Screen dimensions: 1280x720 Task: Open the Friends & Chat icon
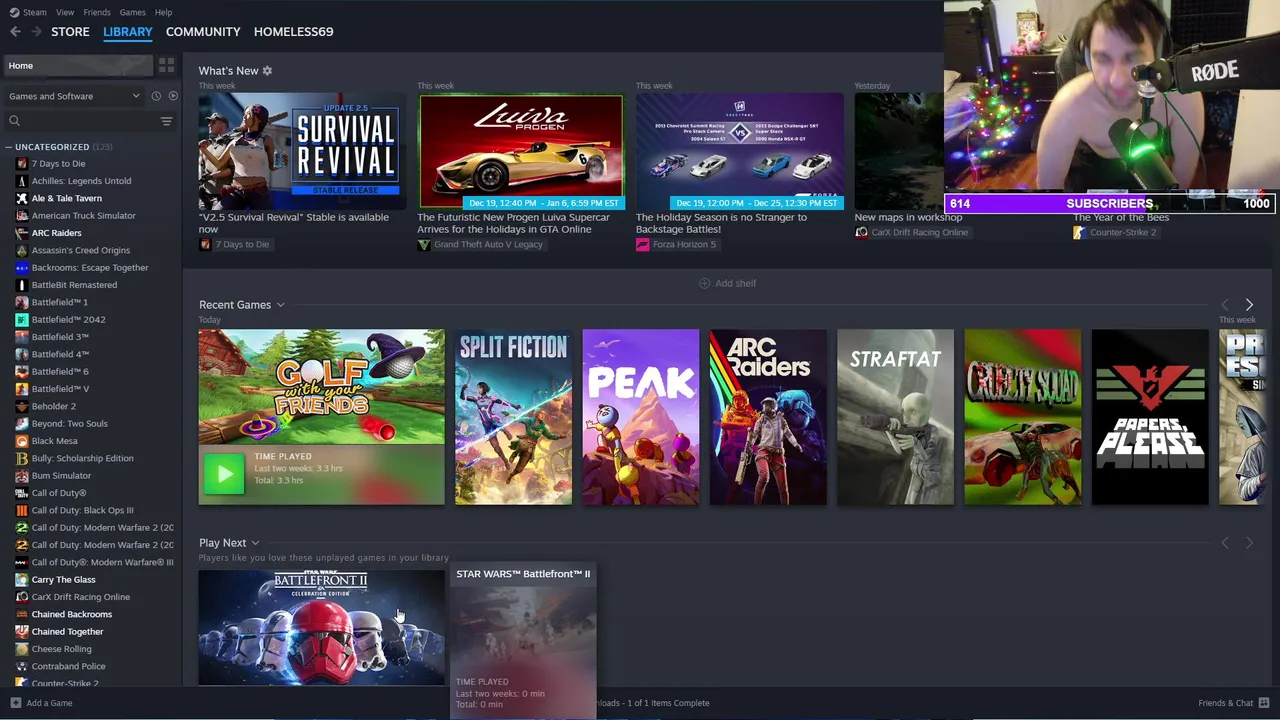click(x=1265, y=703)
